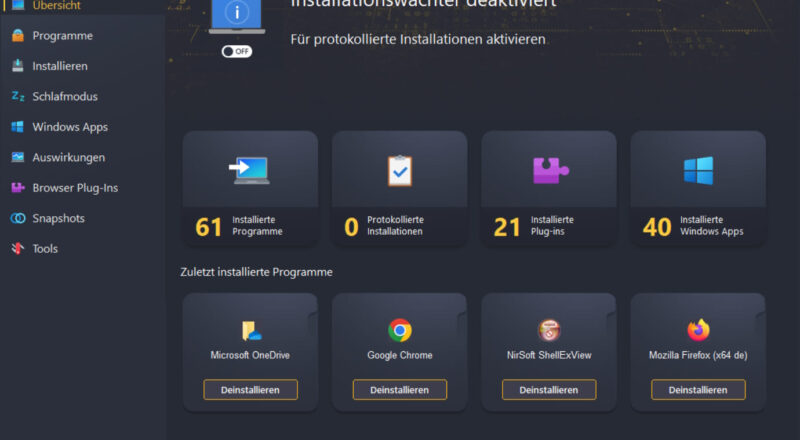This screenshot has height=440, width=800.
Task: Click 'Installierte Windows Apps' label
Action: [x=711, y=226]
